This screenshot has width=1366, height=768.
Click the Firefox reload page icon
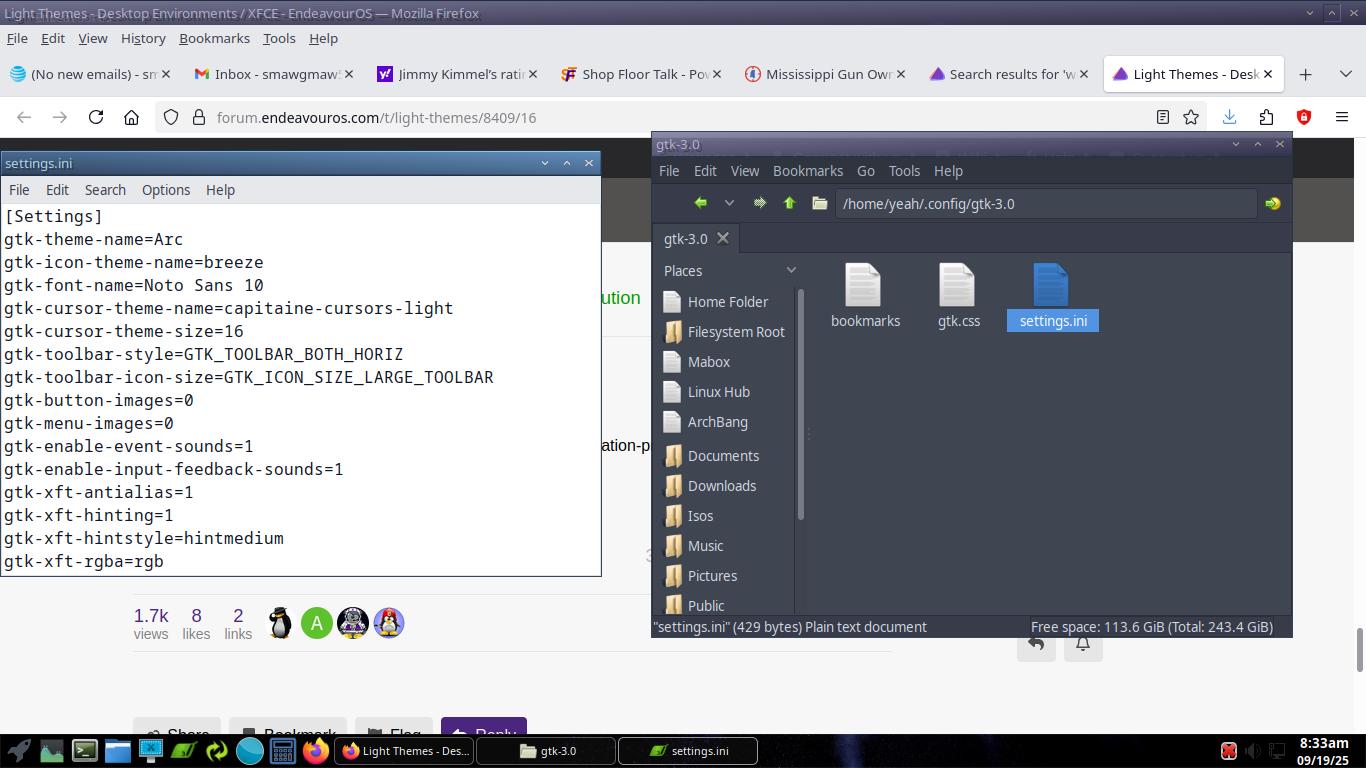96,117
